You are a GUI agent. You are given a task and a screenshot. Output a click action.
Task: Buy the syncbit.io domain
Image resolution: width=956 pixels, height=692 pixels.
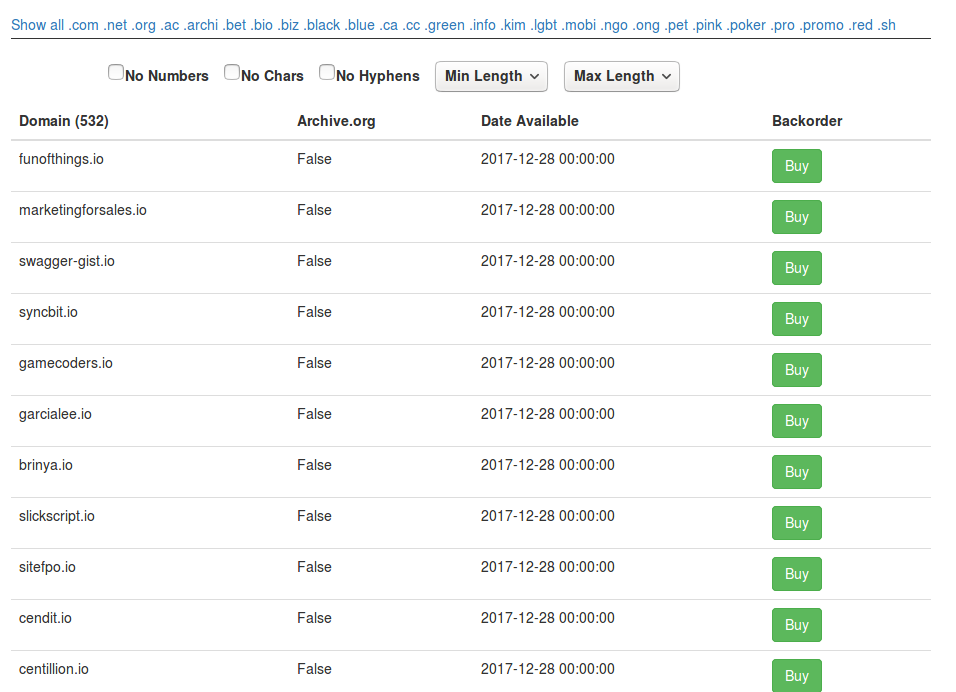coord(796,319)
